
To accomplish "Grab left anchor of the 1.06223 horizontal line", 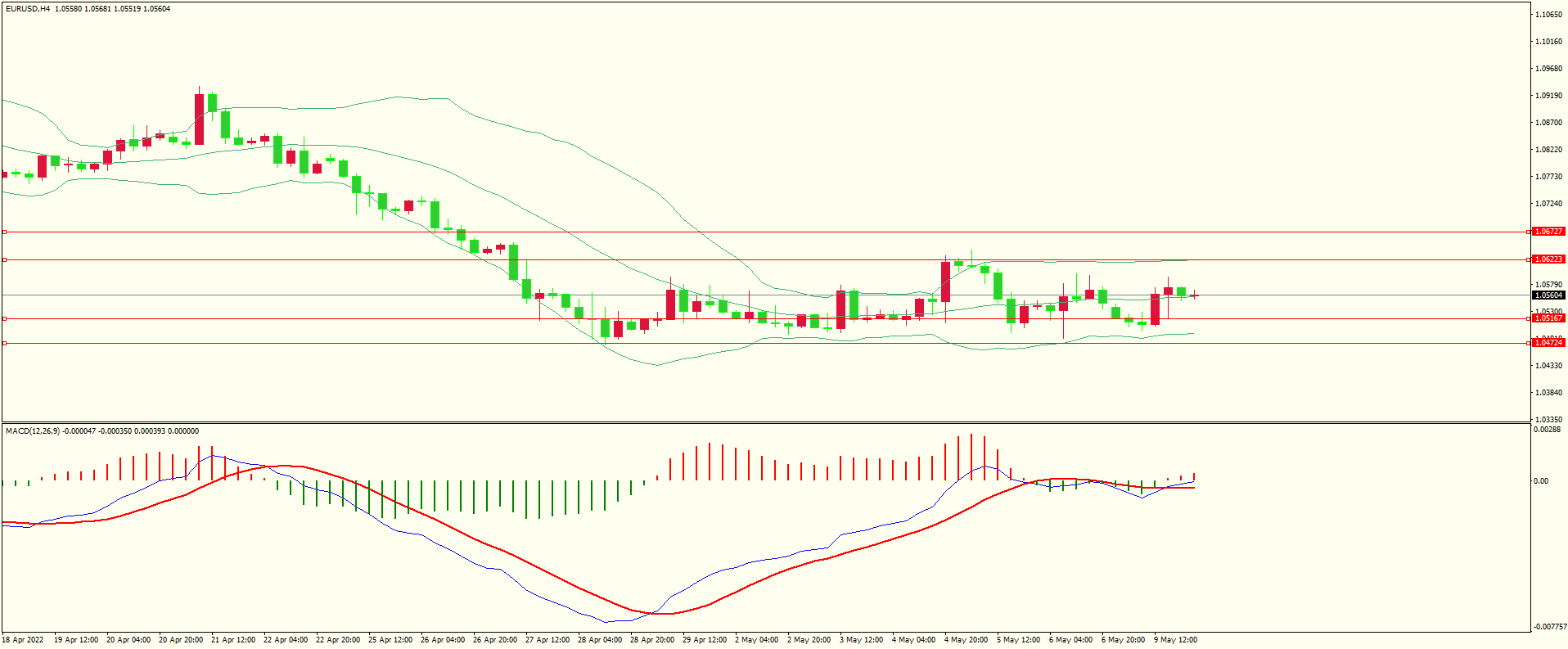I will point(4,260).
